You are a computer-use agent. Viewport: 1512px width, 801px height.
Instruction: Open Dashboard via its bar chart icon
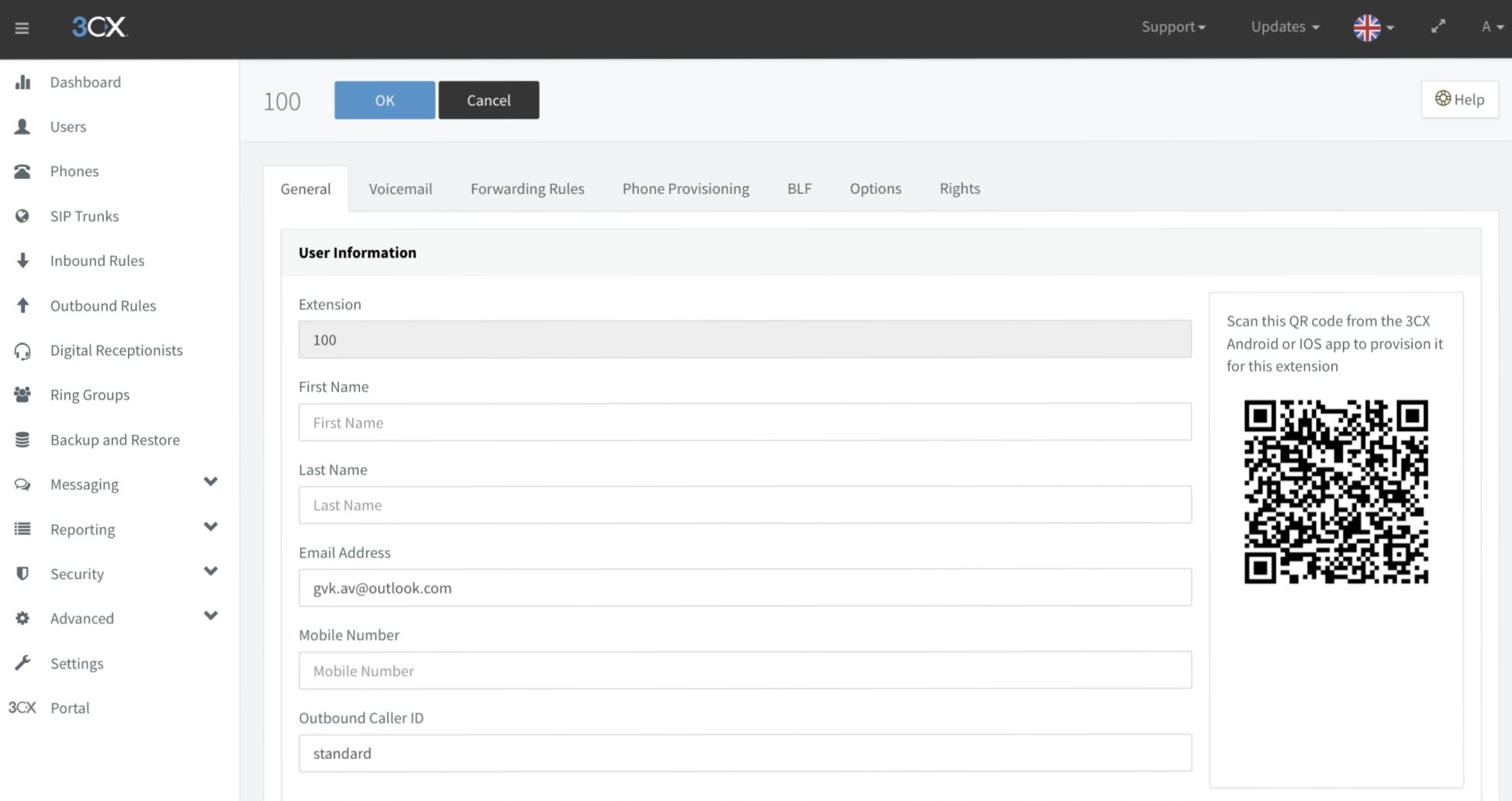point(22,82)
